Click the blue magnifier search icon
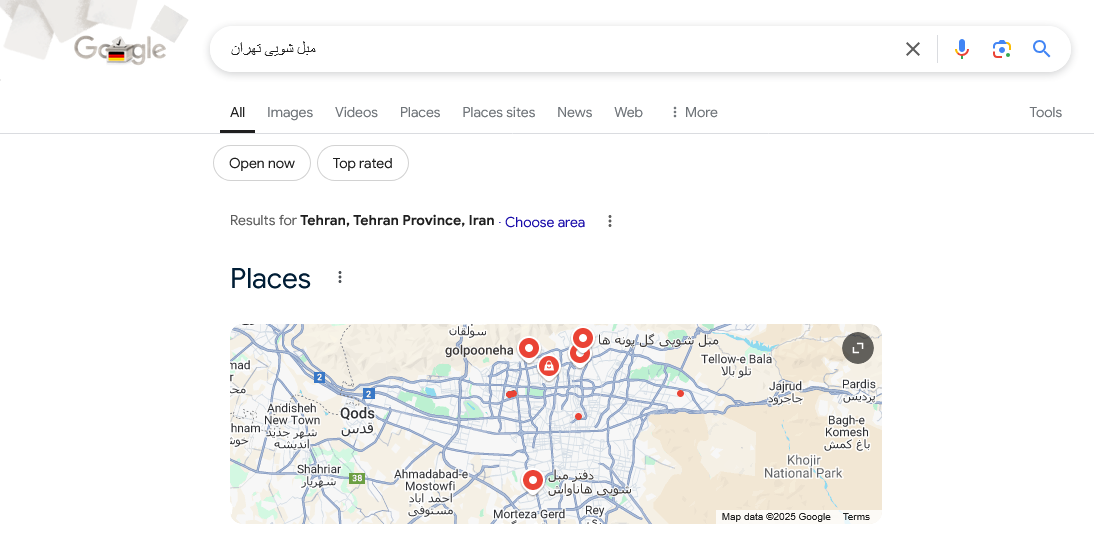This screenshot has width=1094, height=533. (1042, 49)
